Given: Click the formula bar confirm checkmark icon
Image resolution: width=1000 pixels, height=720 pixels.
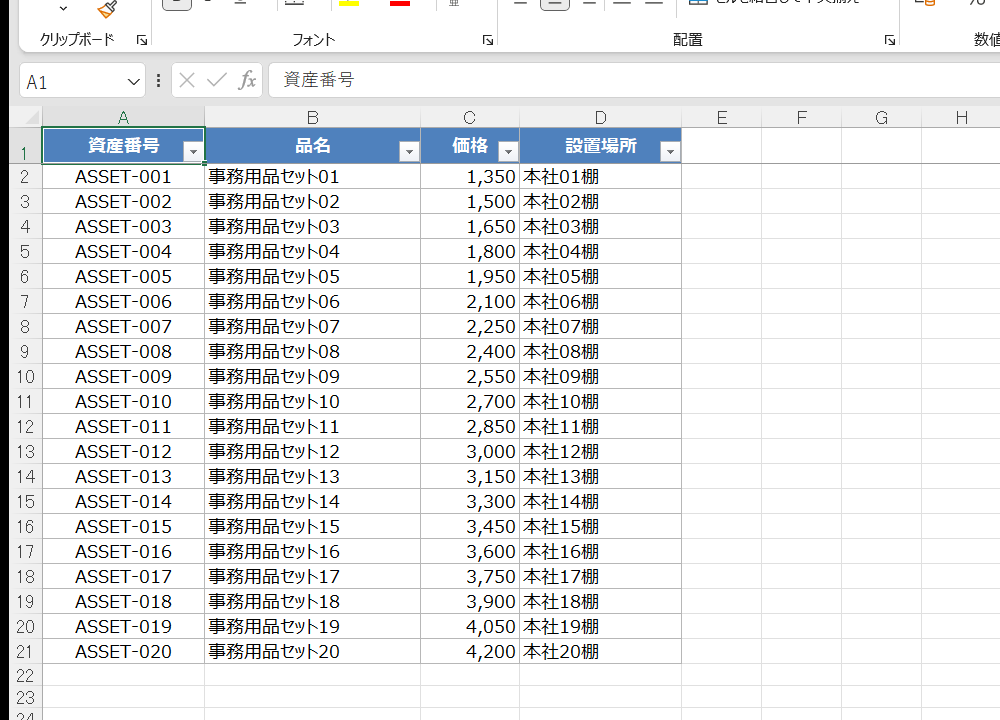Looking at the screenshot, I should click(216, 80).
